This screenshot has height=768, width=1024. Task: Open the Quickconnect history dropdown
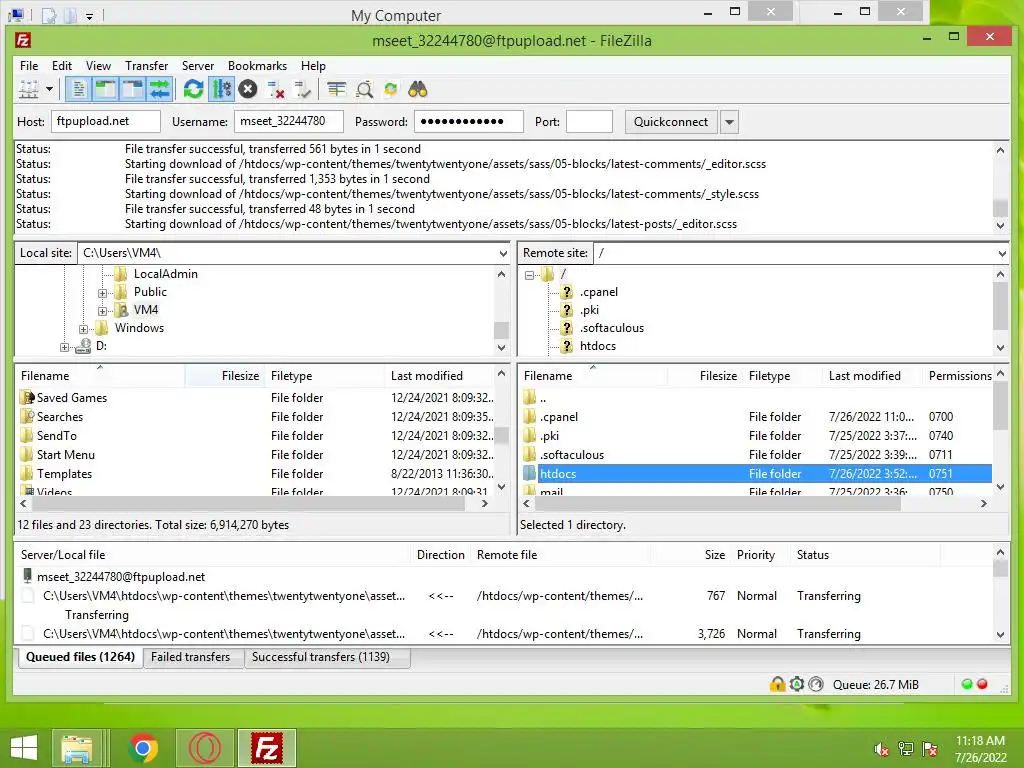(x=729, y=121)
